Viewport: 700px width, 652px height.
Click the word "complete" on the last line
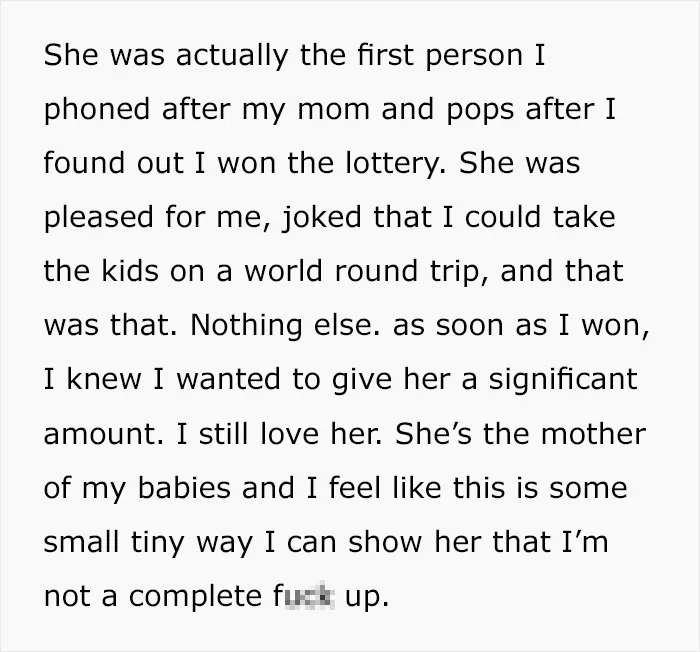click(195, 597)
